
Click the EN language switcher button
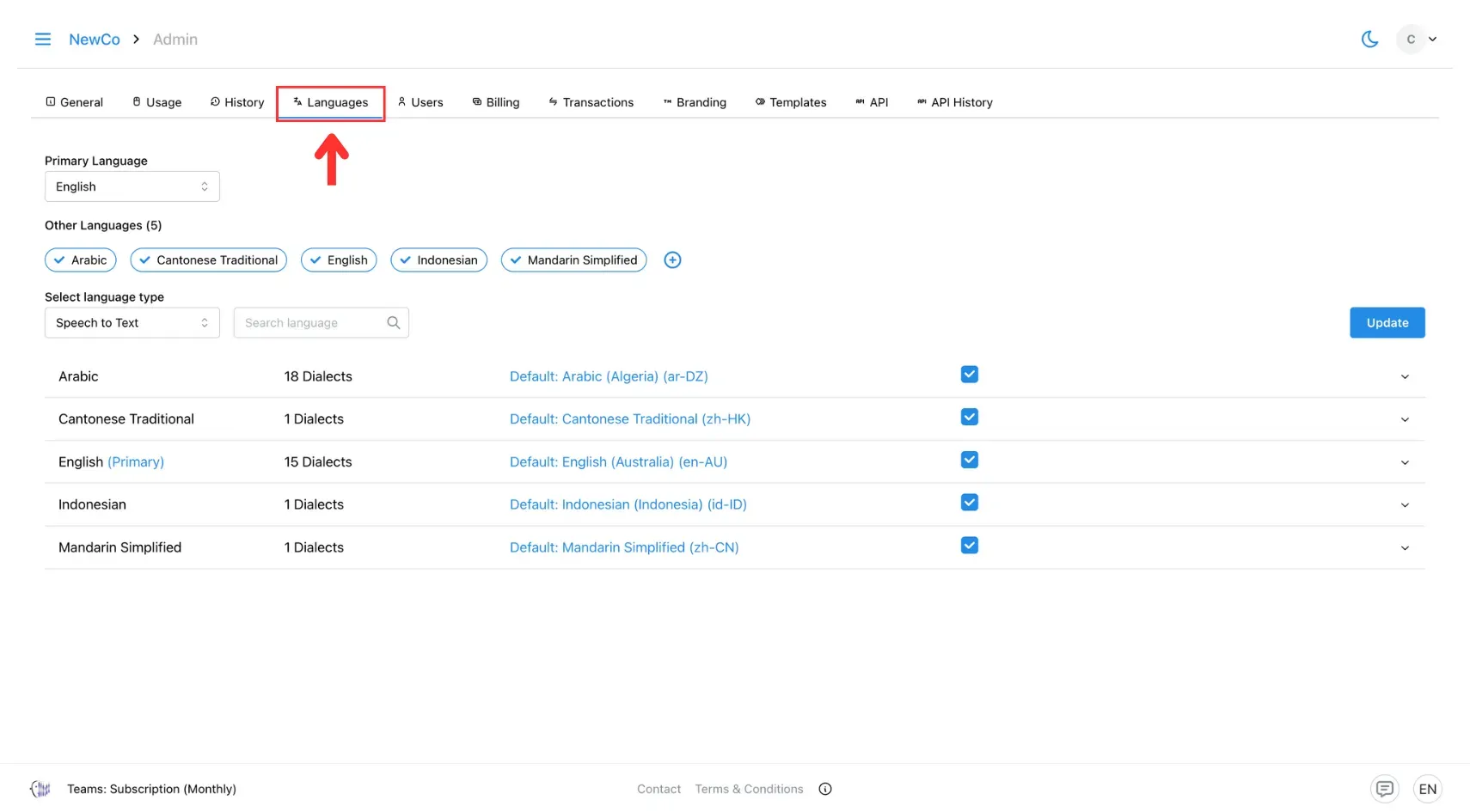point(1428,789)
